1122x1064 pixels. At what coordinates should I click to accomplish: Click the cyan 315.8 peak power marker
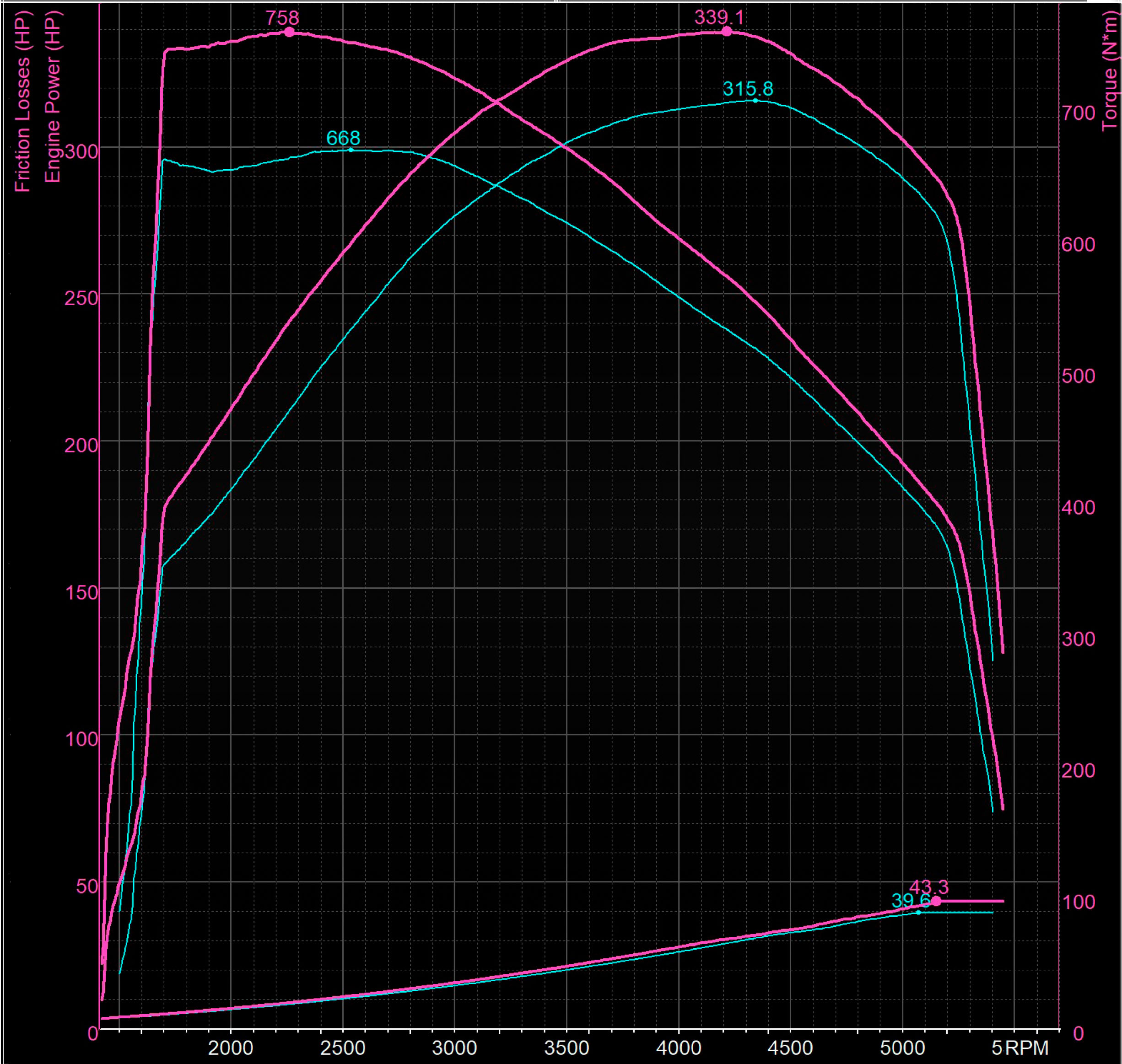pos(755,100)
